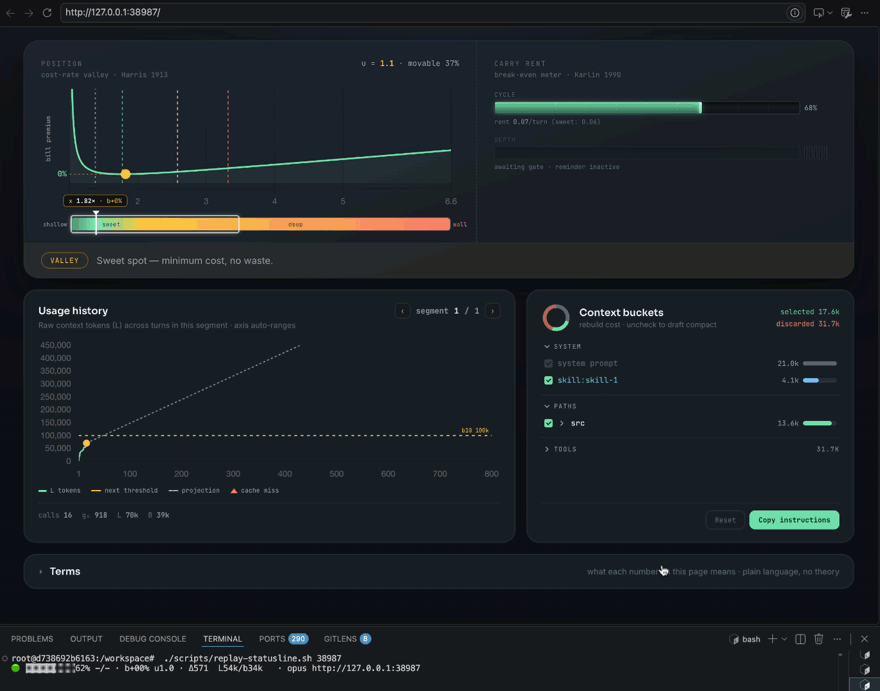Click the Copy instructions button

(794, 520)
